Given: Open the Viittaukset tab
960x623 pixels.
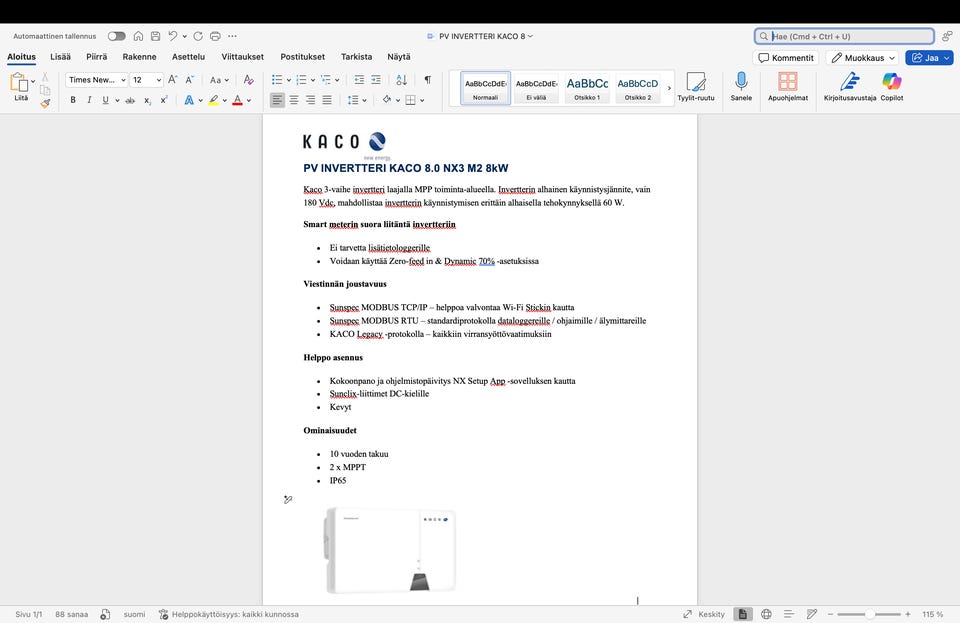Looking at the screenshot, I should tap(242, 56).
